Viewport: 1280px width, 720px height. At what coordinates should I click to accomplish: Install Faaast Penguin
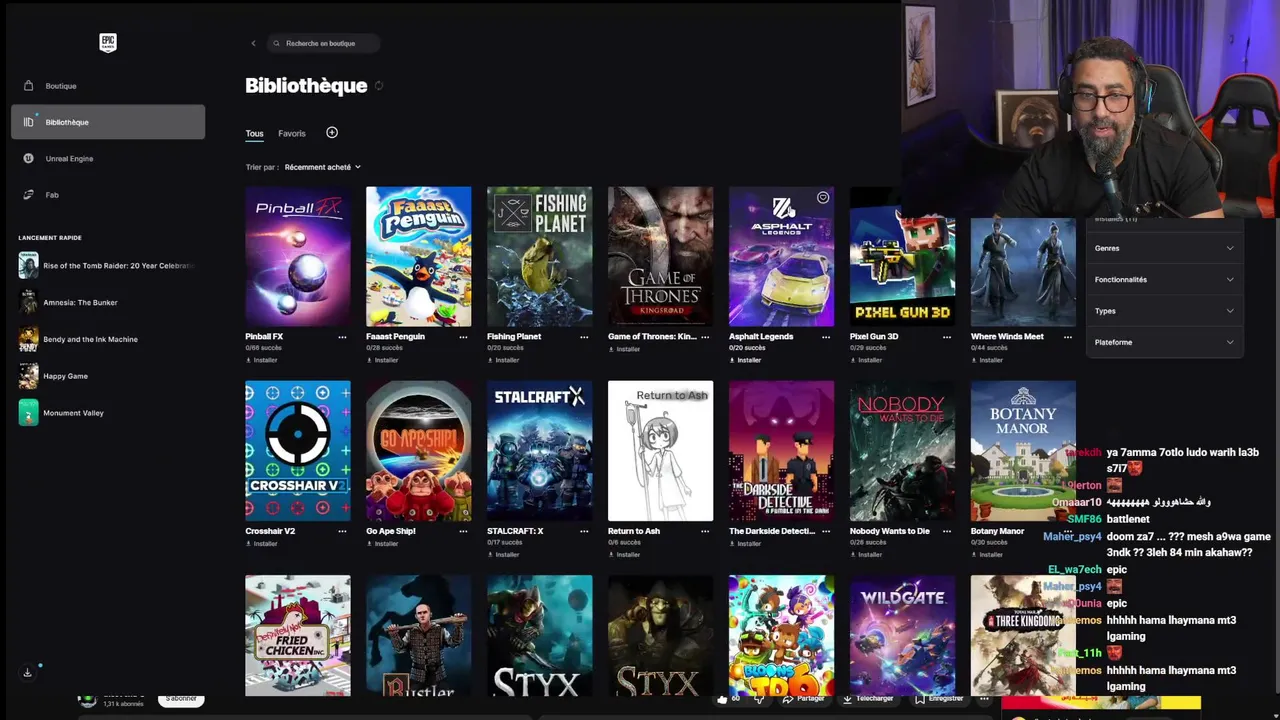tap(383, 360)
